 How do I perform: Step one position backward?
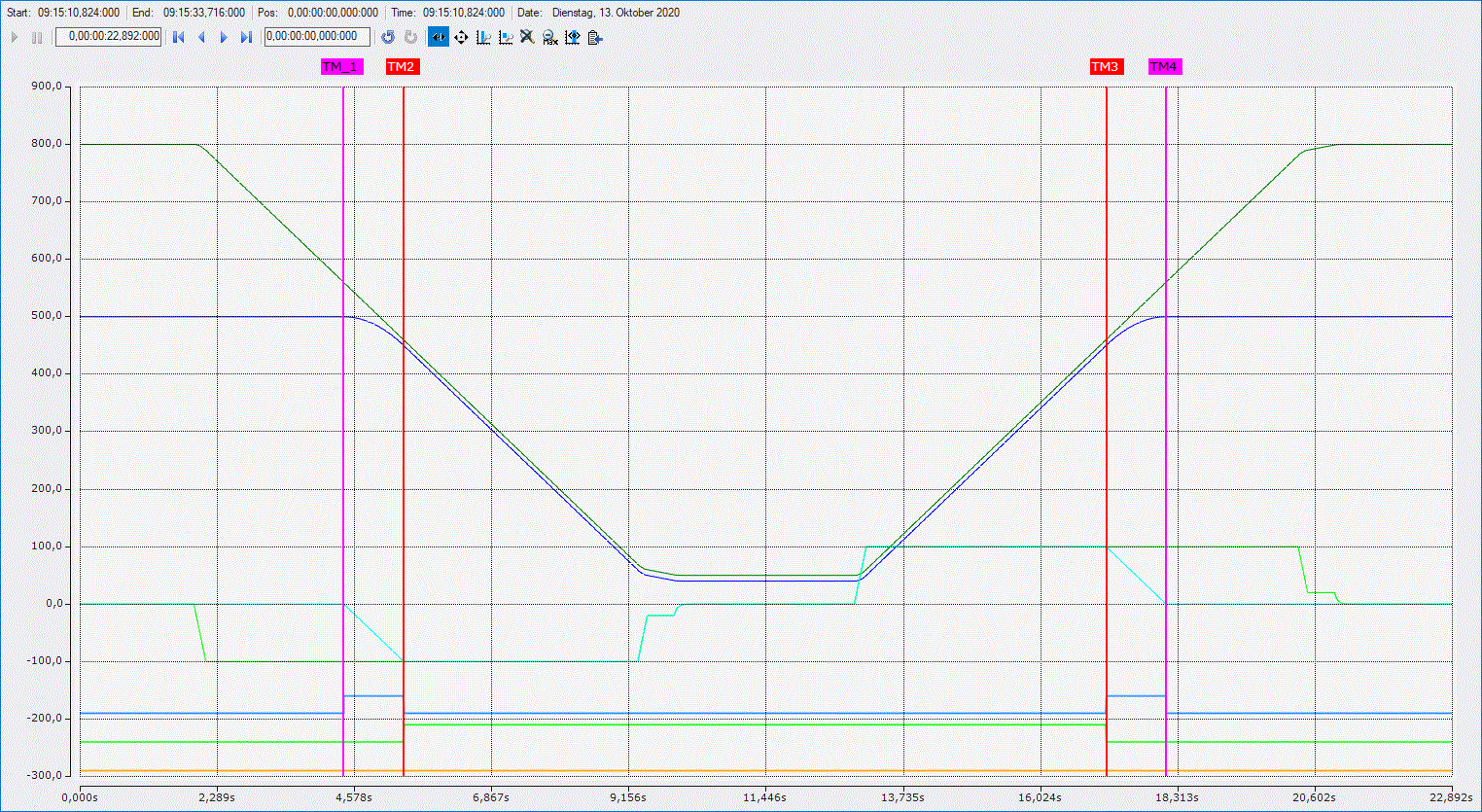(x=201, y=37)
